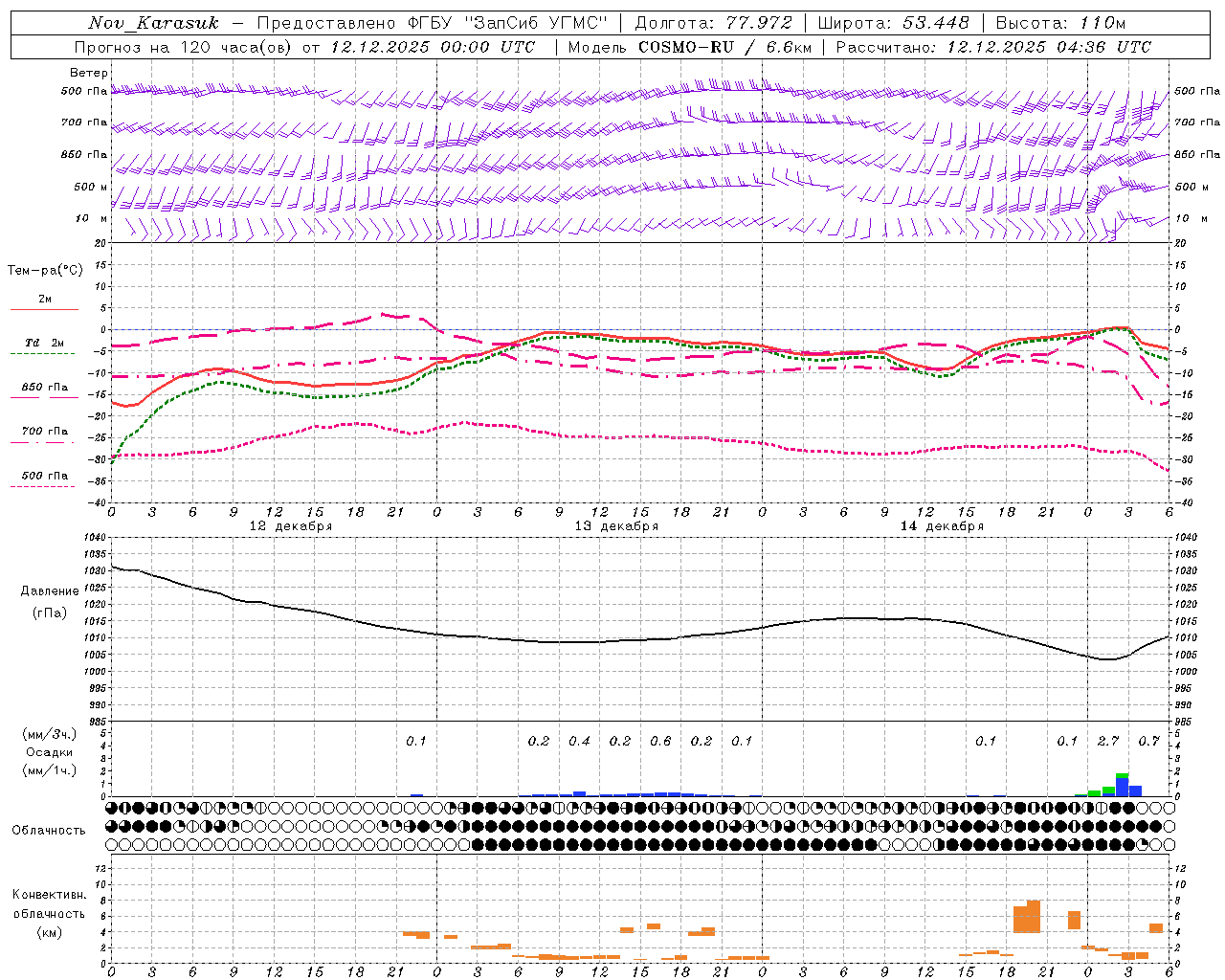Click the forecast start time 12.12.2025 00:00 UTC
1225x980 pixels.
coord(433,47)
